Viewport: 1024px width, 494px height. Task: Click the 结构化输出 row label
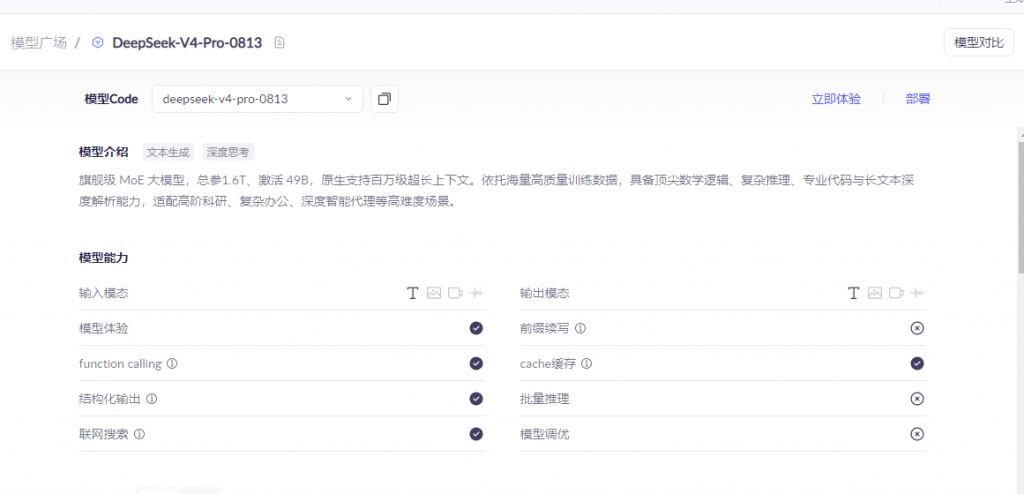[x=110, y=399]
